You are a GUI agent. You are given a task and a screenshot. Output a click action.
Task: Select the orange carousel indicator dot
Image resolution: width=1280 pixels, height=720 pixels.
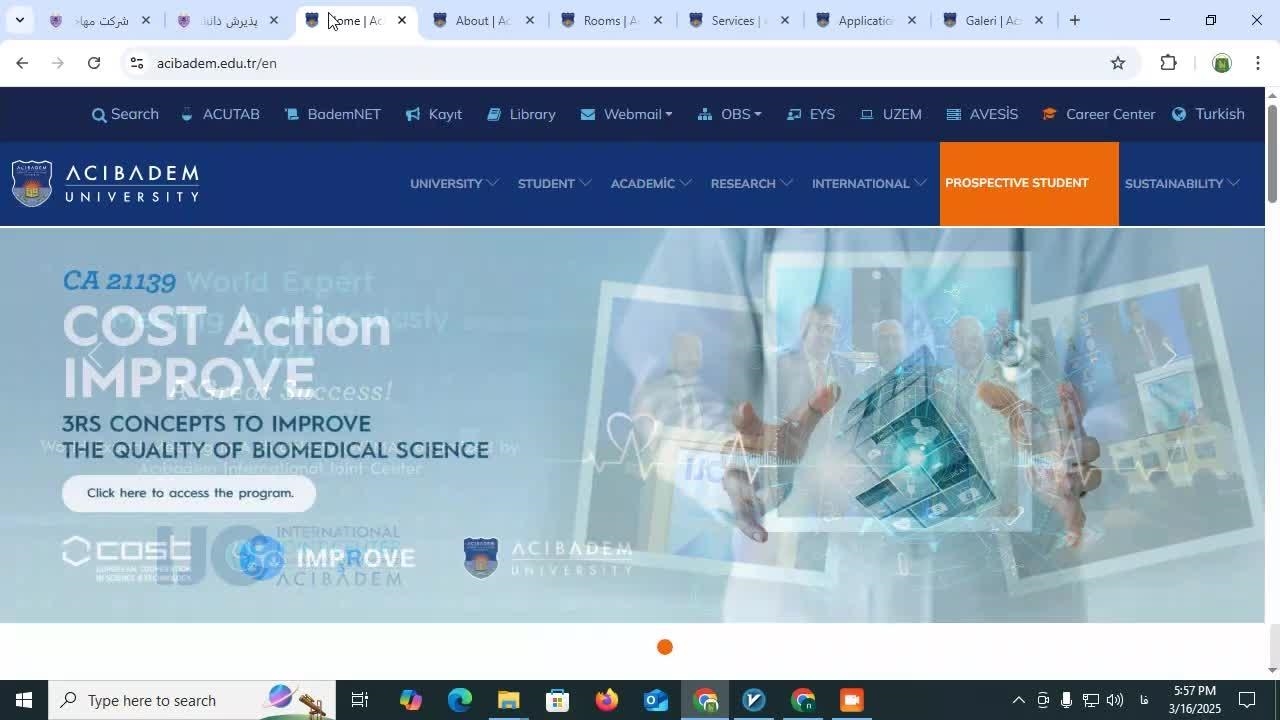click(x=665, y=647)
